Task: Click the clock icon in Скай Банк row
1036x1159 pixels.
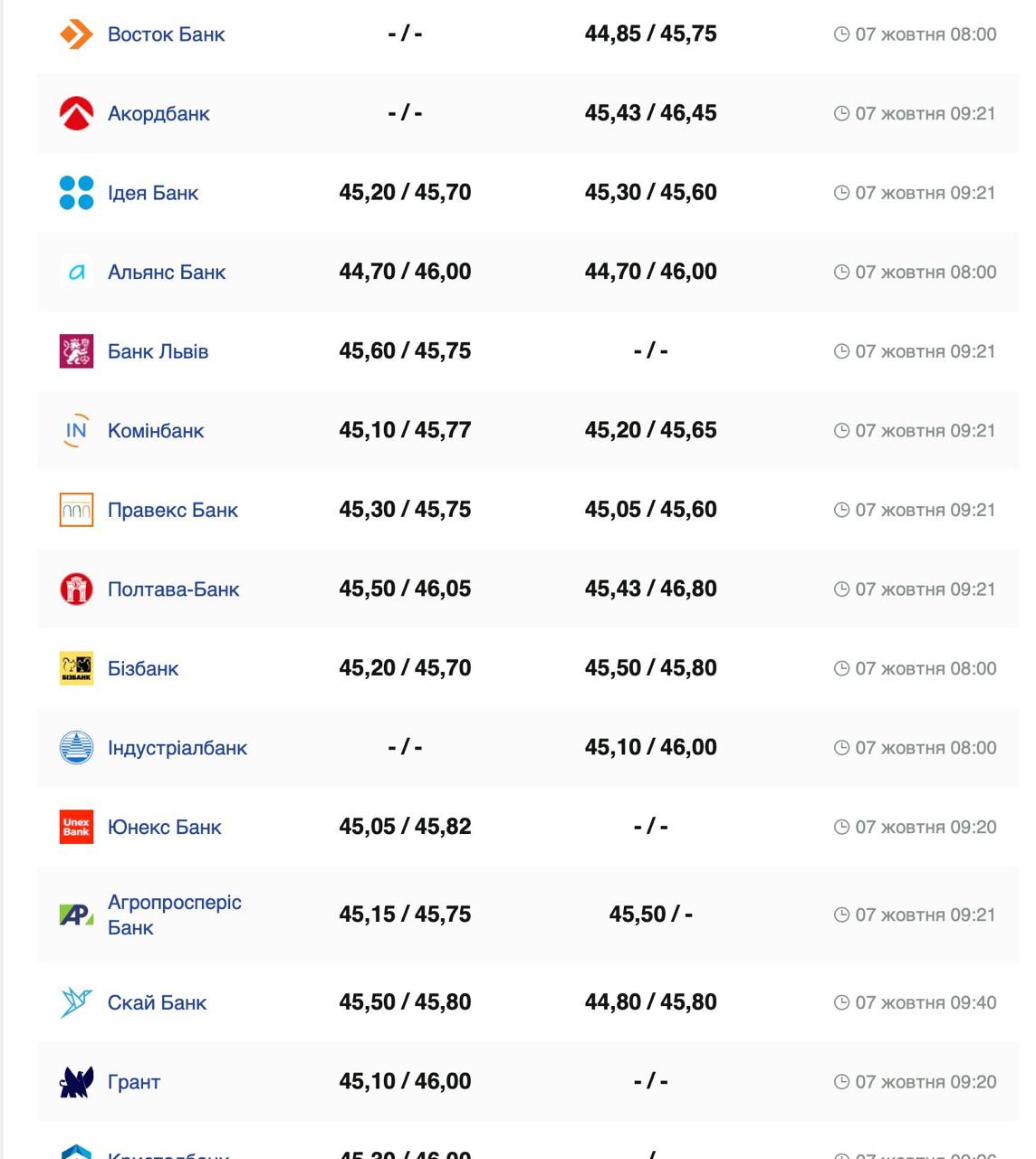Action: click(x=841, y=1002)
